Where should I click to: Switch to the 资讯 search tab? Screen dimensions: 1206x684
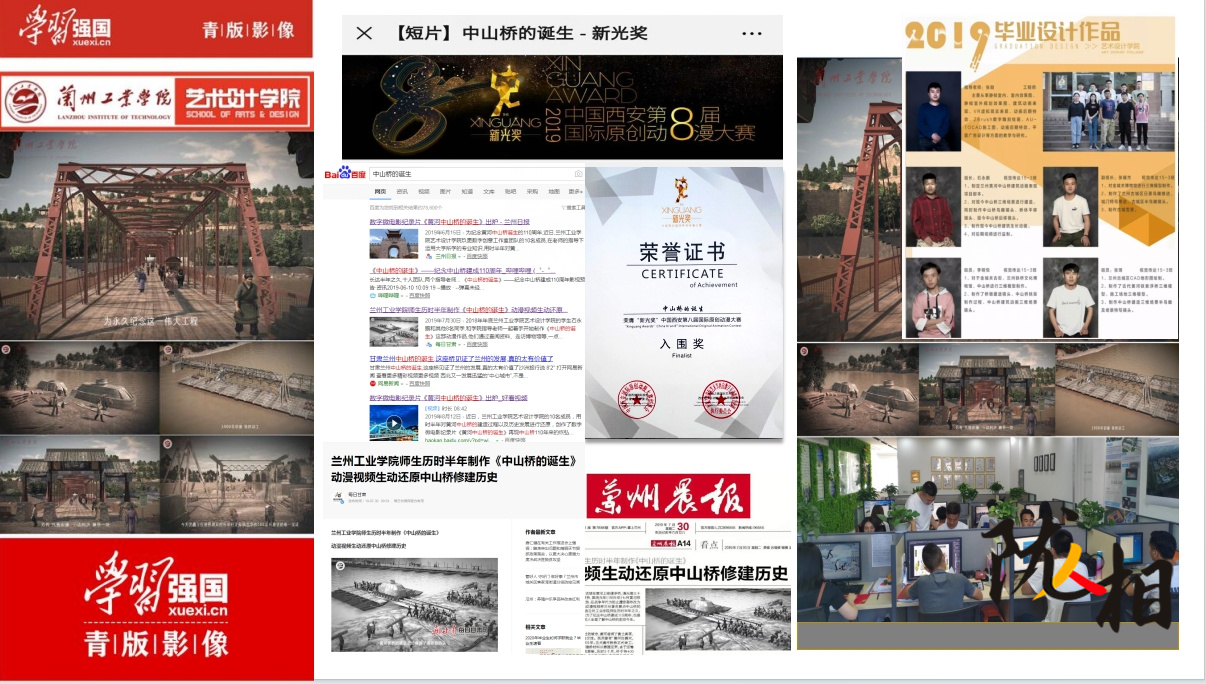tap(402, 191)
